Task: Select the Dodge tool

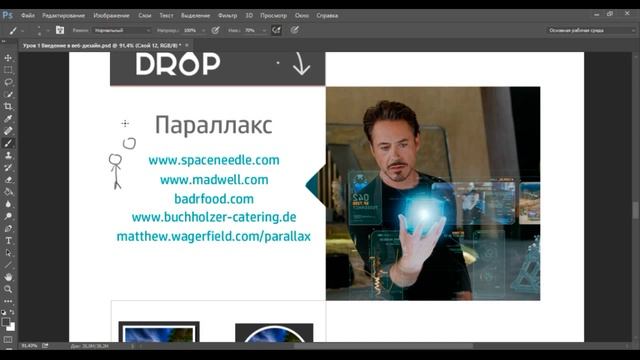Action: [8, 216]
